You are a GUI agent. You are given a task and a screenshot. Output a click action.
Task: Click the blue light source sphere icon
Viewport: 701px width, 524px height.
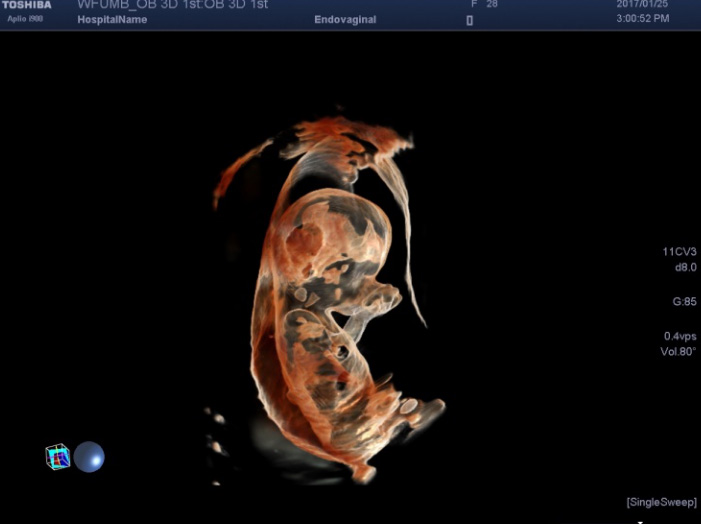click(x=89, y=457)
